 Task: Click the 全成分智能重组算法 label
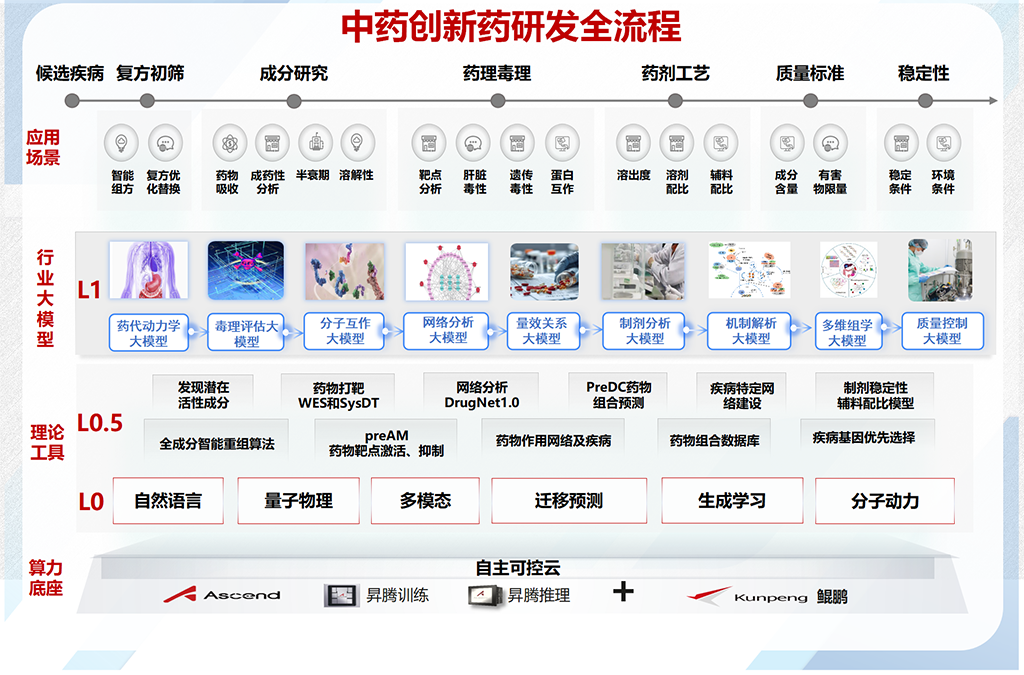(x=217, y=442)
